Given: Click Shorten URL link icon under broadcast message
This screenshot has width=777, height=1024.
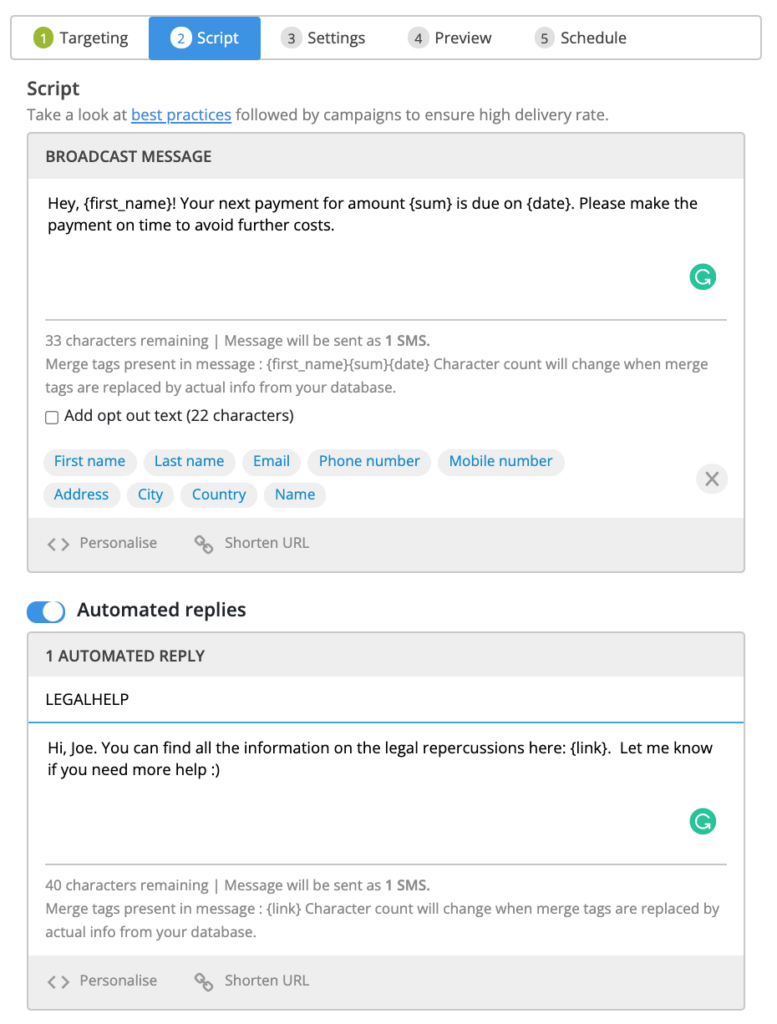Looking at the screenshot, I should pyautogui.click(x=204, y=544).
